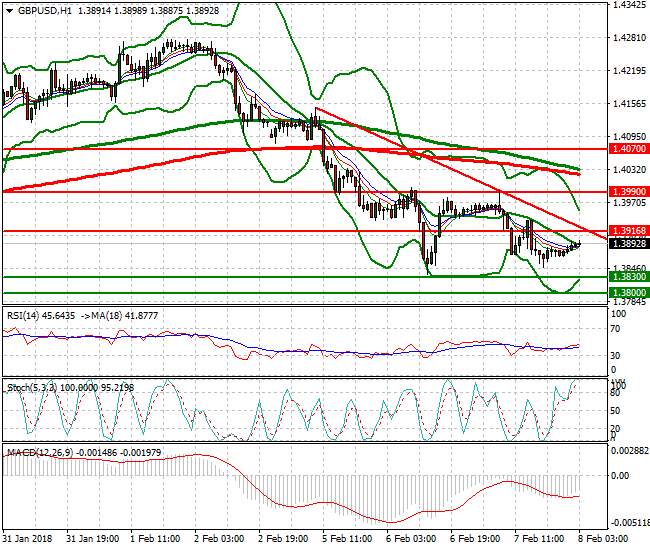The image size is (650, 550).
Task: Click the 6 Feb 03:00 time axis label
Action: point(411,539)
